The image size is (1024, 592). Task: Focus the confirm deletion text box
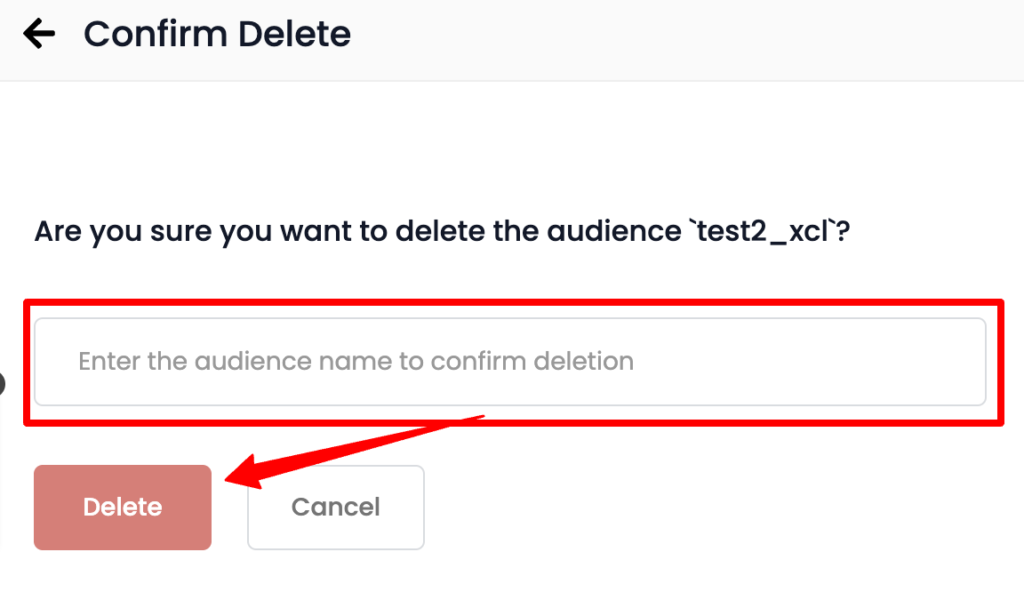[510, 361]
